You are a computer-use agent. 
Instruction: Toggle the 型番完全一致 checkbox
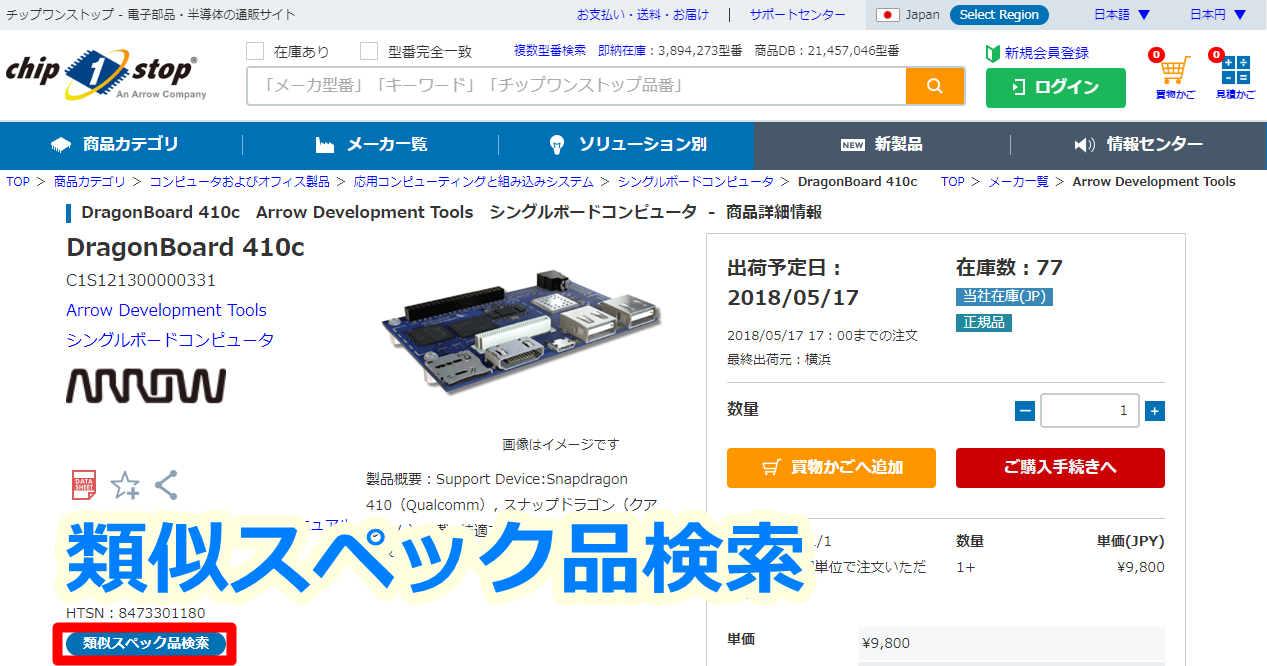pyautogui.click(x=369, y=51)
